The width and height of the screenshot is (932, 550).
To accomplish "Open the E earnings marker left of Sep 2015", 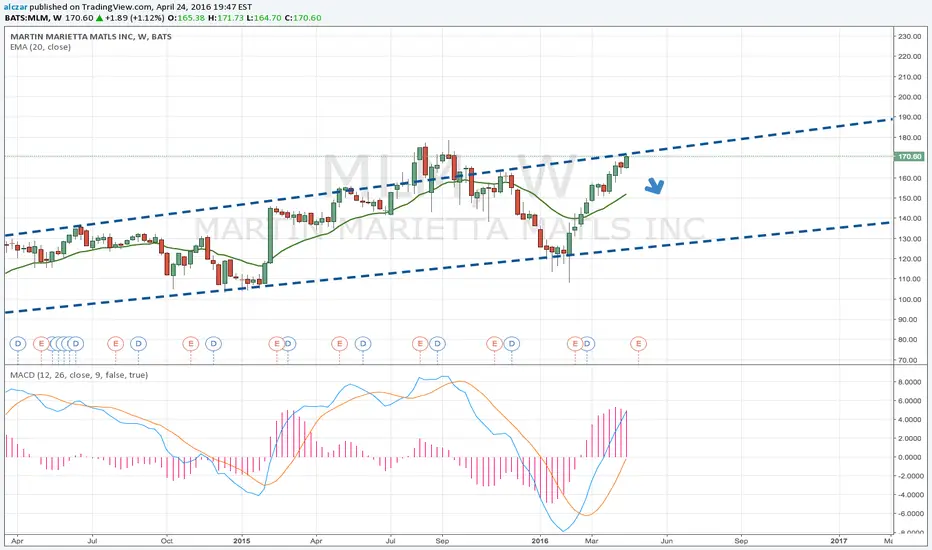I will 420,344.
